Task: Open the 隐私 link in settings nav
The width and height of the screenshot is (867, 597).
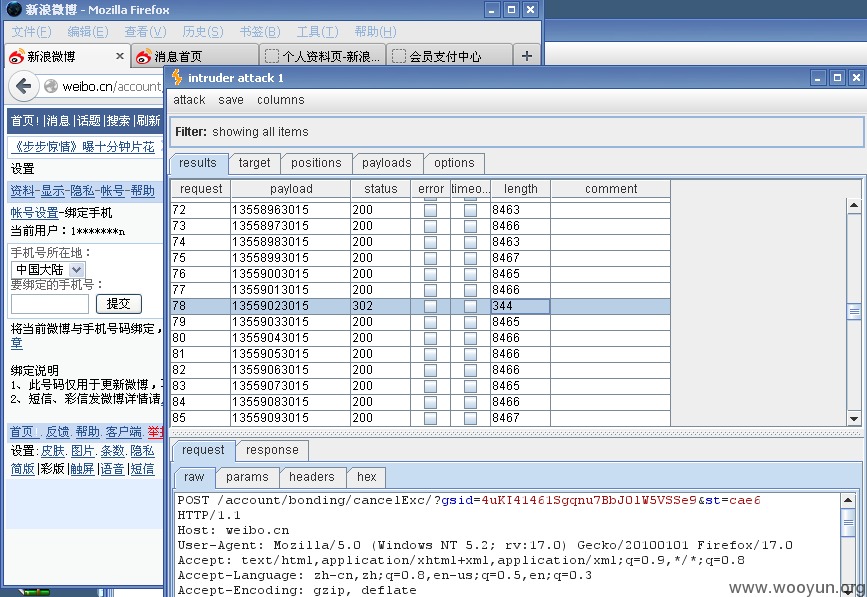Action: (82, 191)
